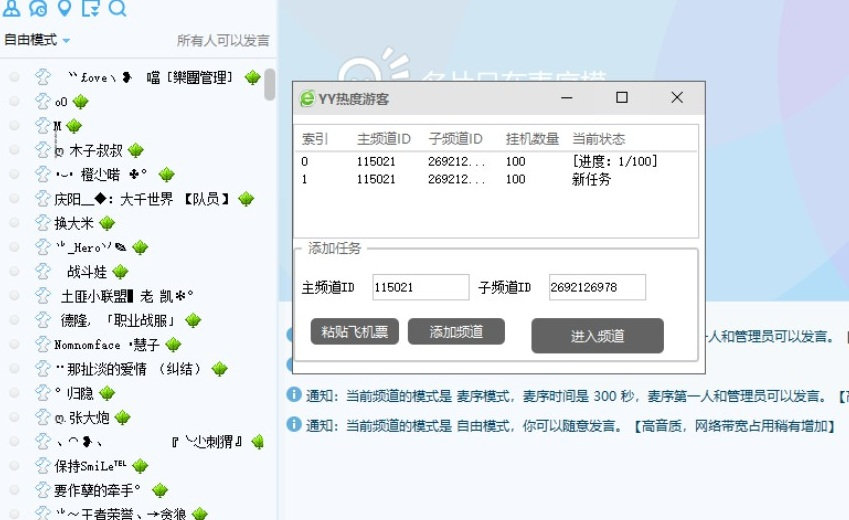This screenshot has width=849, height=520.
Task: Select task row with 进度: 1/100
Action: coord(495,161)
